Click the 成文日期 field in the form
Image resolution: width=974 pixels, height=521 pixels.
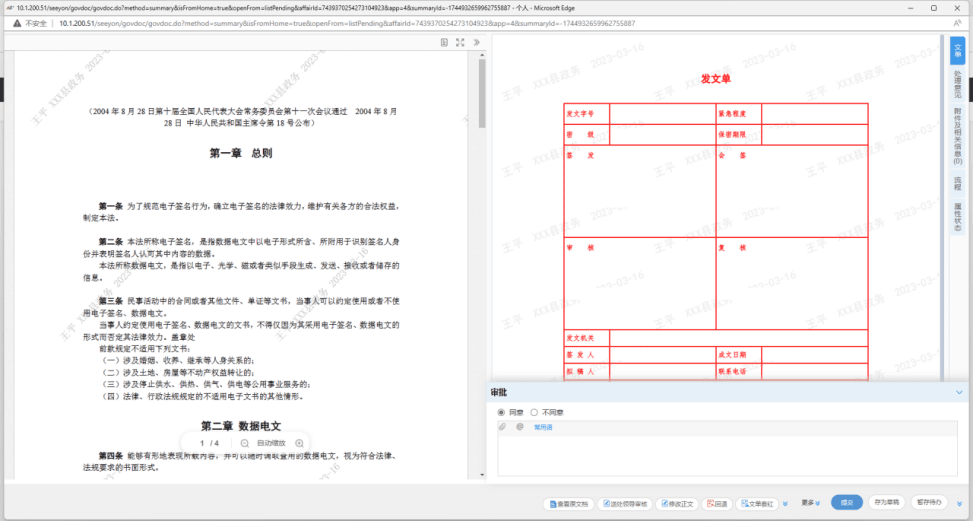click(814, 355)
